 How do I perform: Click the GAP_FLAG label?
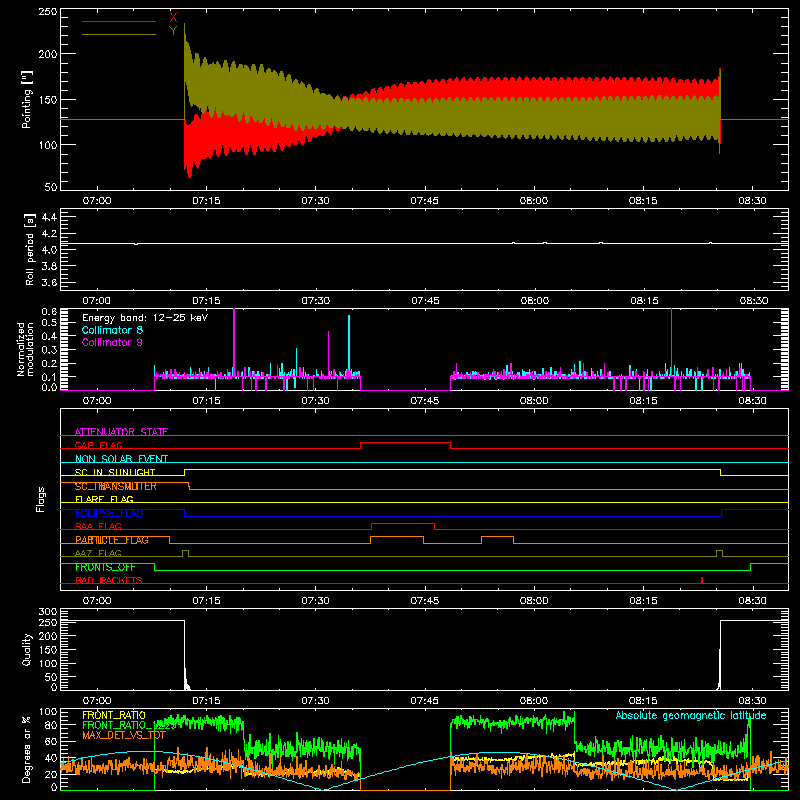98,445
